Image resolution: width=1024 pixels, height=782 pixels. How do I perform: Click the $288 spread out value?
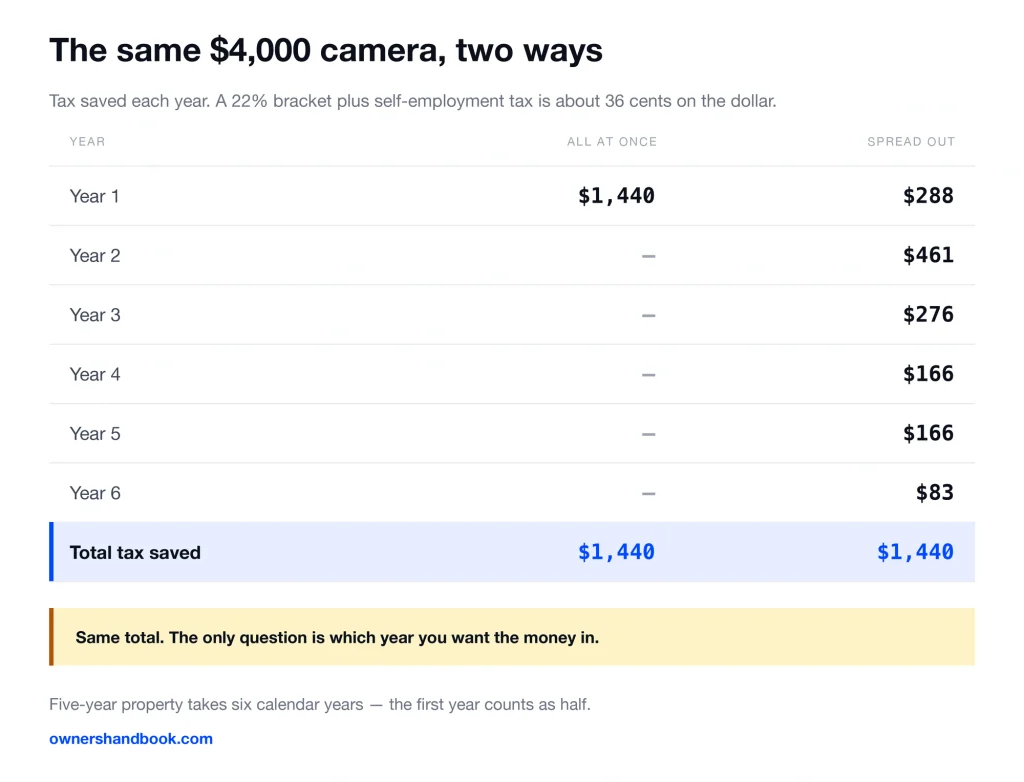[928, 195]
